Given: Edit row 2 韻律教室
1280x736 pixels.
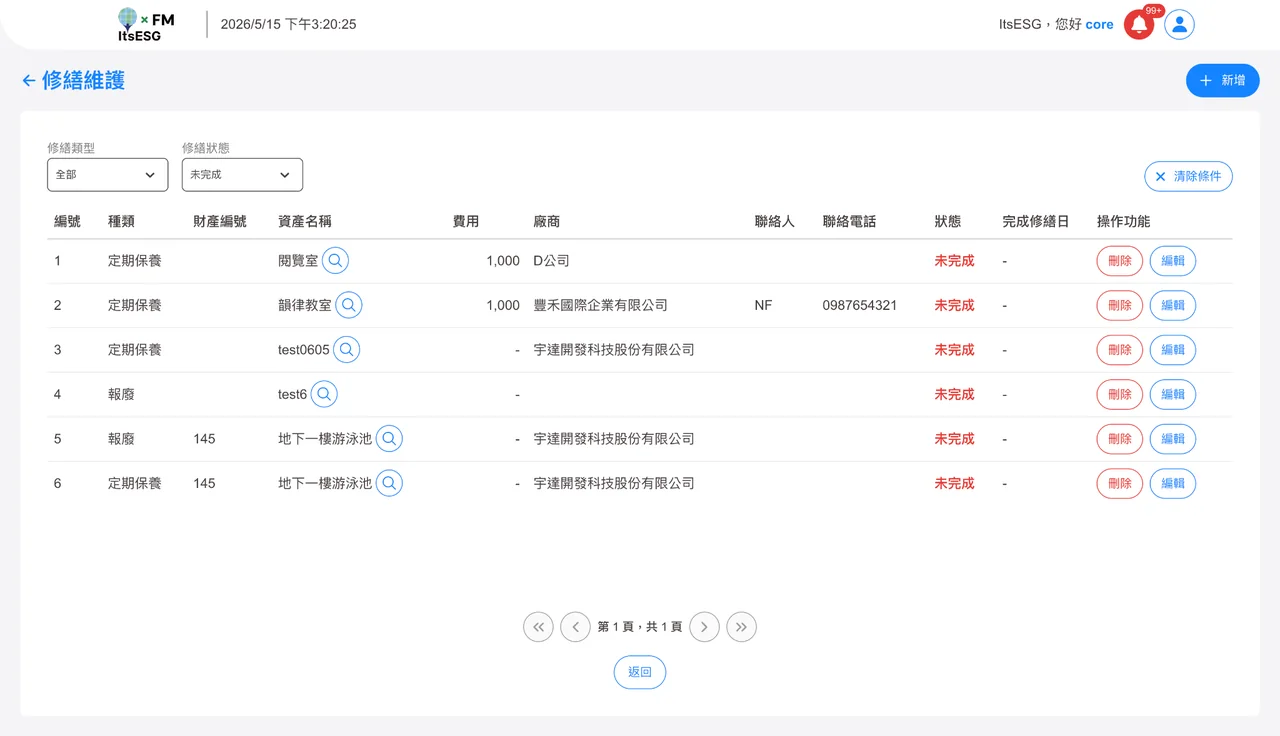Looking at the screenshot, I should click(1173, 305).
